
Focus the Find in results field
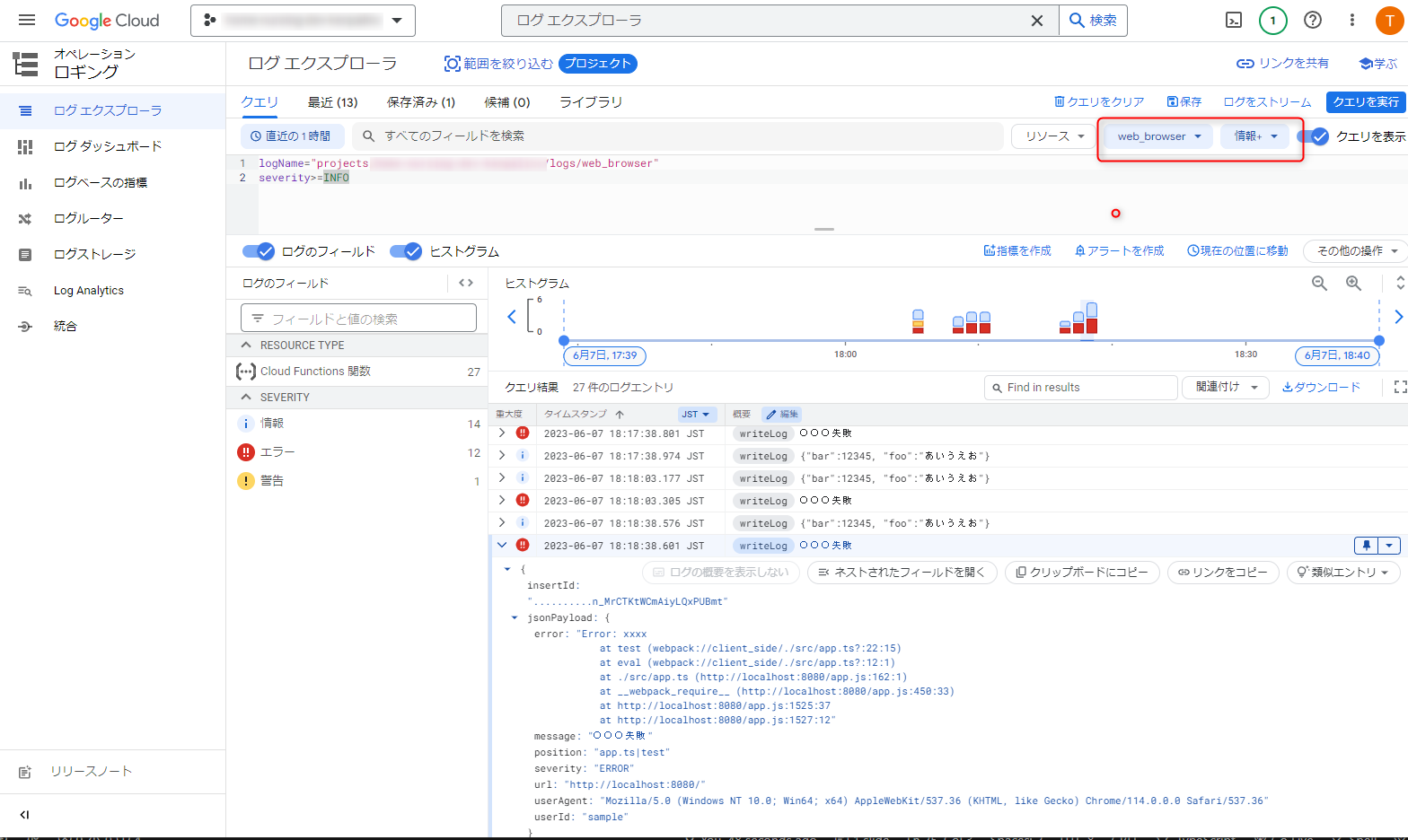pyautogui.click(x=1081, y=388)
